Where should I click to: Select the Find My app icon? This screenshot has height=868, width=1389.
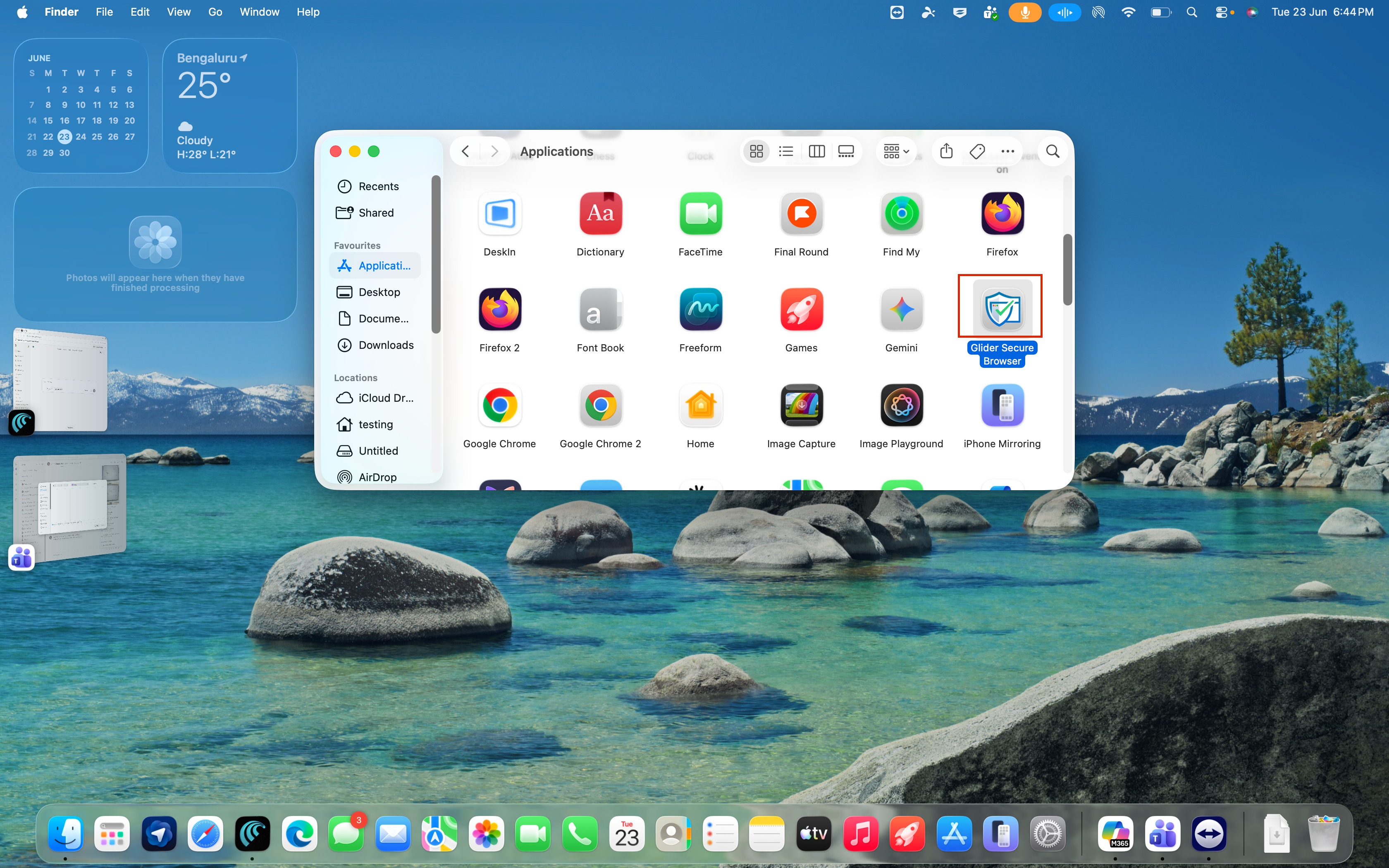pyautogui.click(x=901, y=214)
